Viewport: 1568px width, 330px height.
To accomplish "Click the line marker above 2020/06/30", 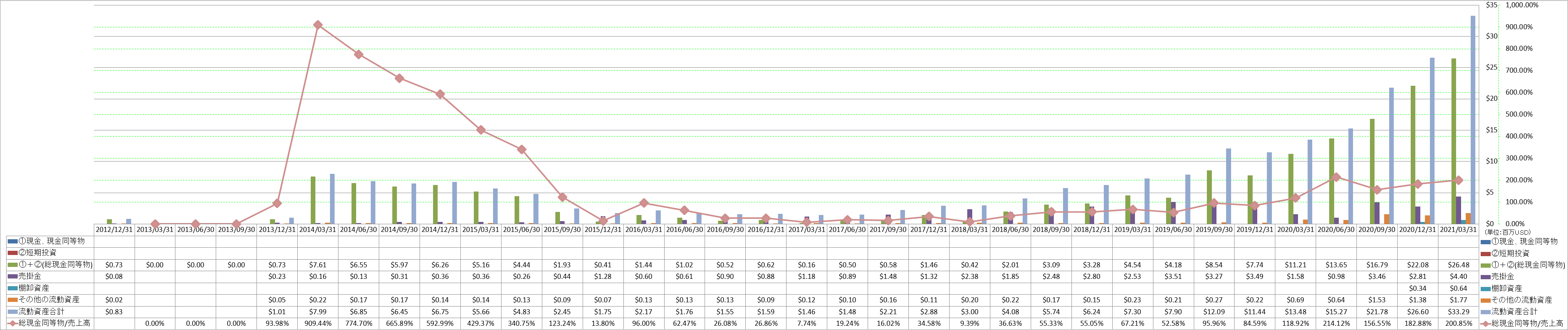I will point(1336,177).
